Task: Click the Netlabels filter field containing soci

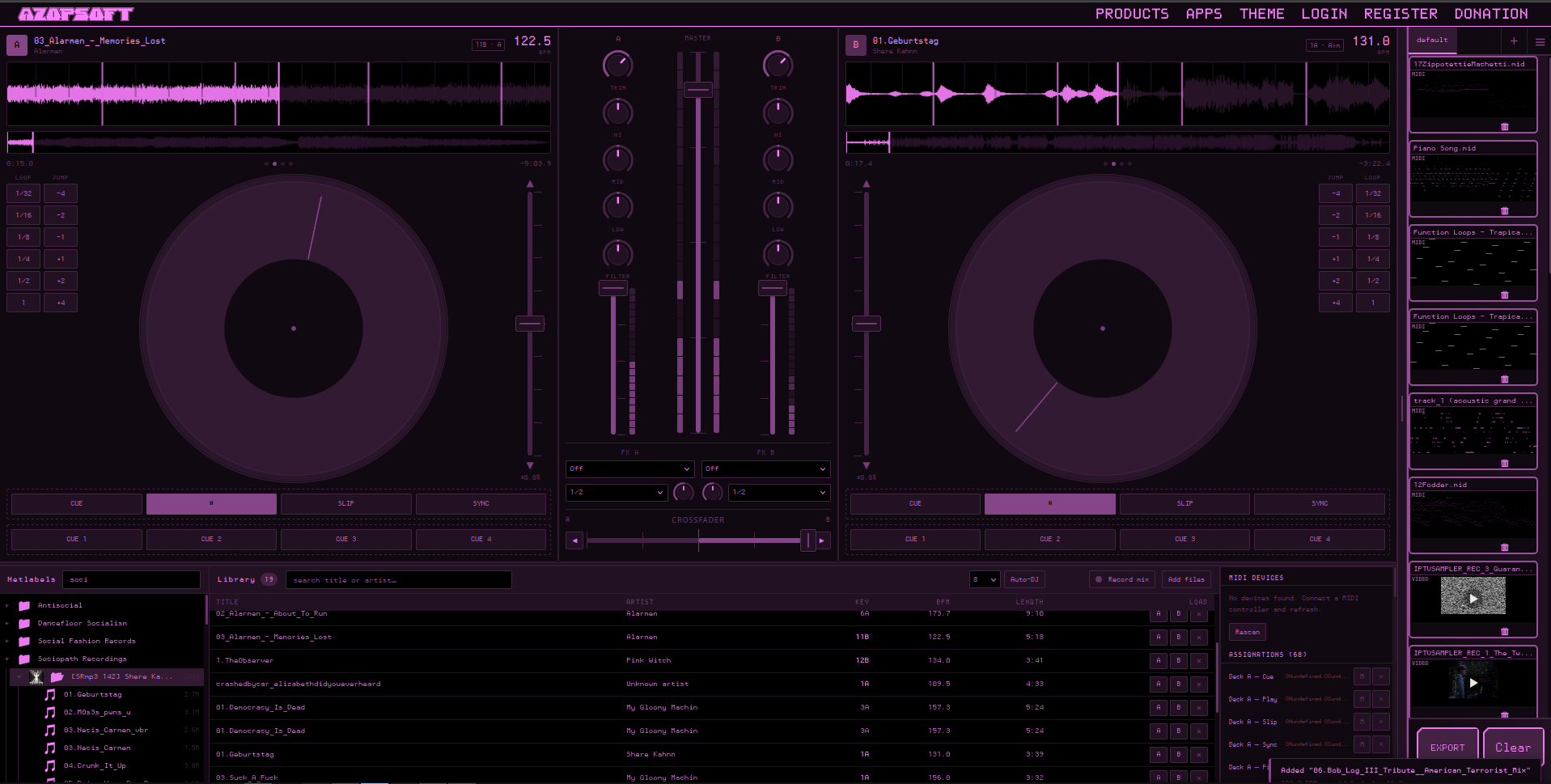Action: [x=131, y=579]
